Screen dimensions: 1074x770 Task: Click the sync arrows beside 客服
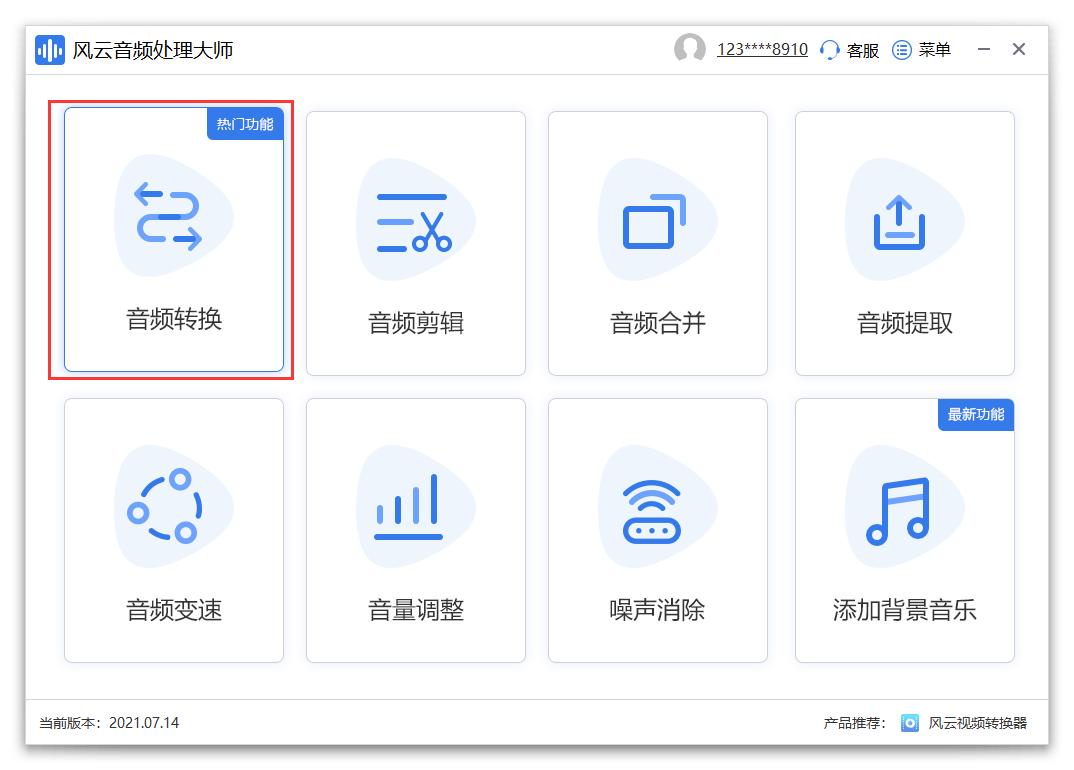pyautogui.click(x=830, y=49)
